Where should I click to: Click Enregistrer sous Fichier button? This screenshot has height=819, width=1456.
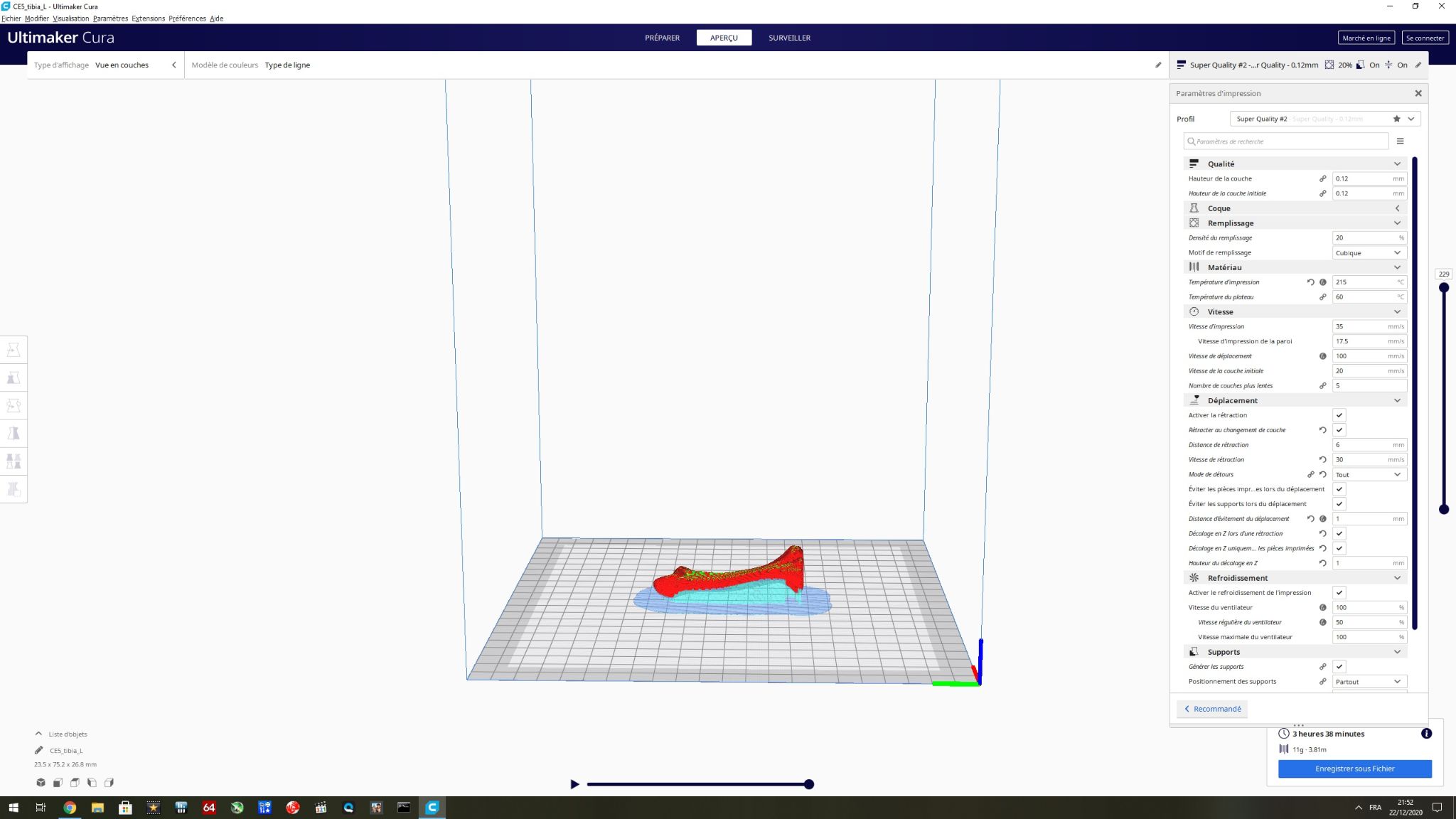click(x=1354, y=769)
